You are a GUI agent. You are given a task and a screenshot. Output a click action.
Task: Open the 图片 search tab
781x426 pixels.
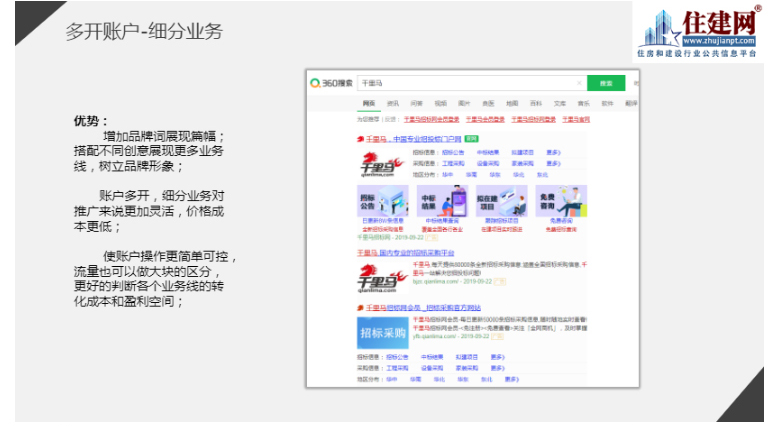pyautogui.click(x=464, y=103)
